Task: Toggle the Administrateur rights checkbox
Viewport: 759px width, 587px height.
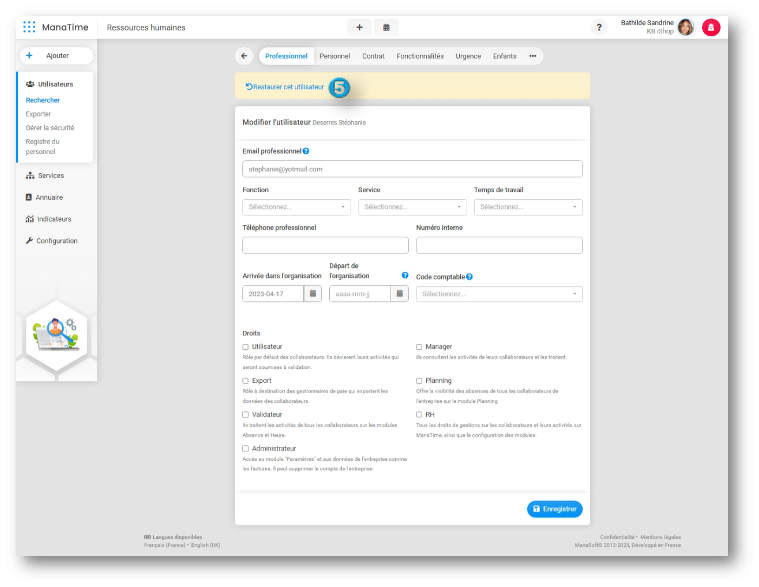Action: (x=245, y=449)
